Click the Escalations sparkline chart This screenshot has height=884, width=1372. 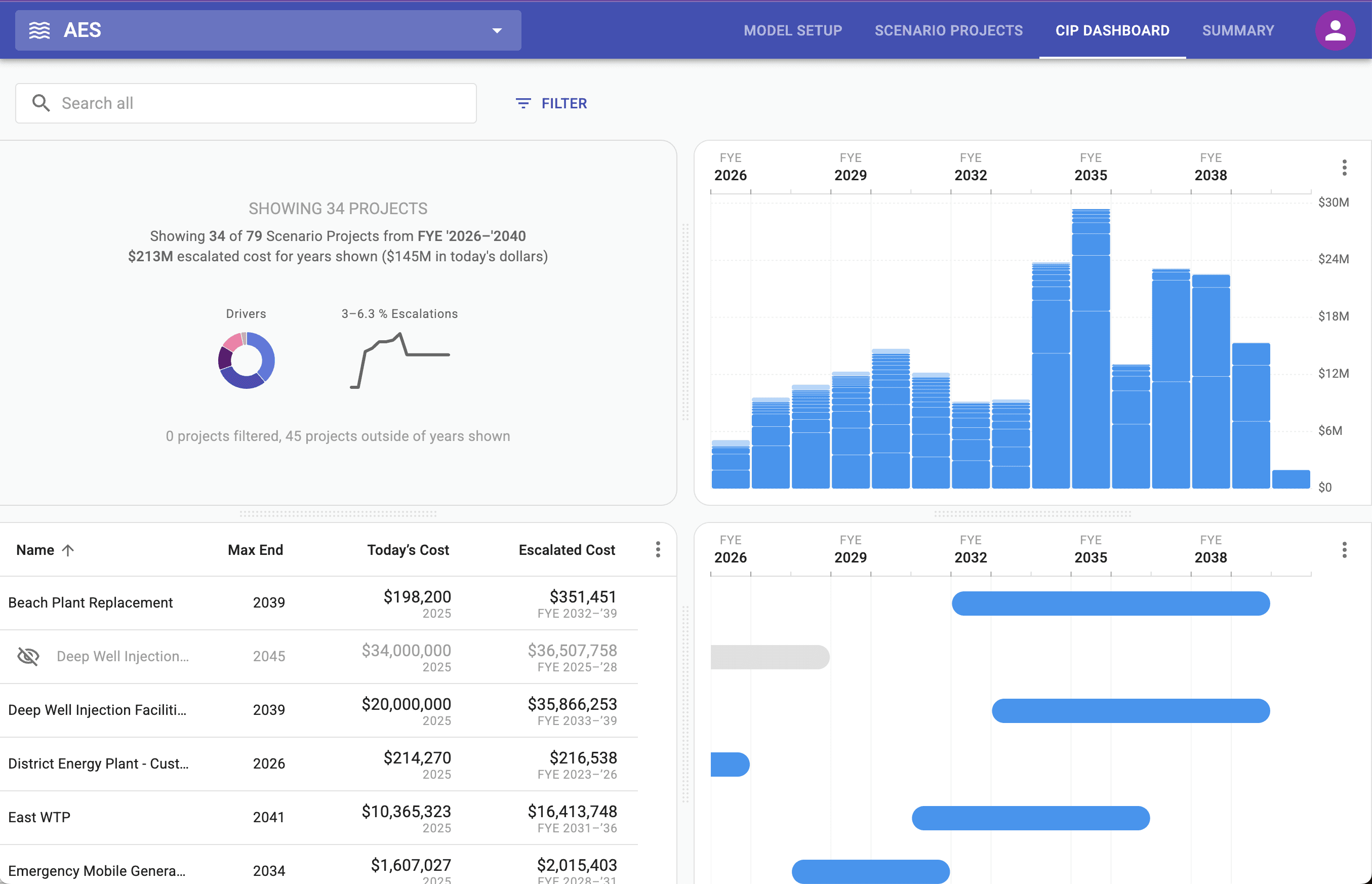(x=400, y=360)
